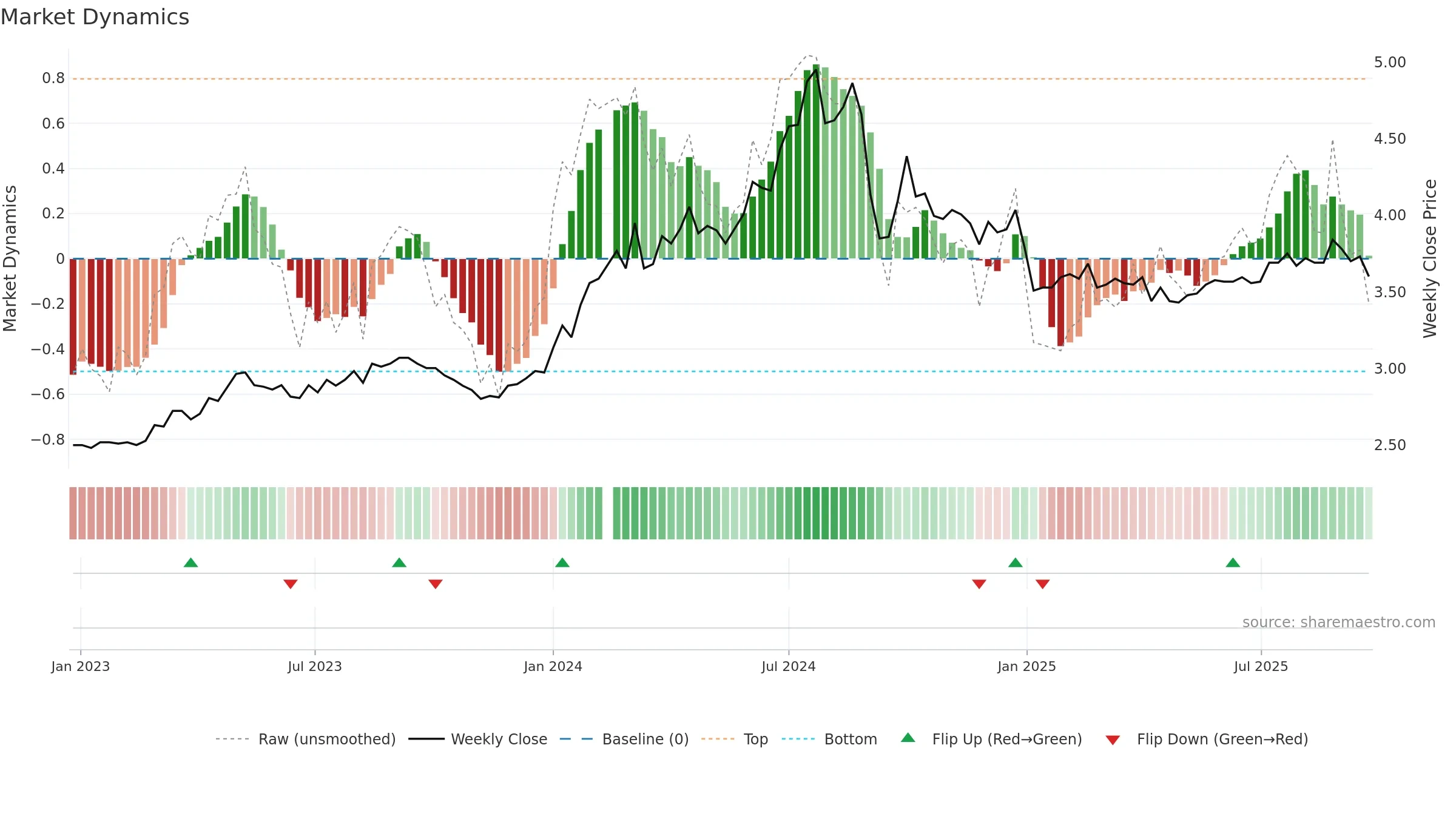
Task: Click the first red heatmap cell at Jan 2023
Action: [x=73, y=513]
